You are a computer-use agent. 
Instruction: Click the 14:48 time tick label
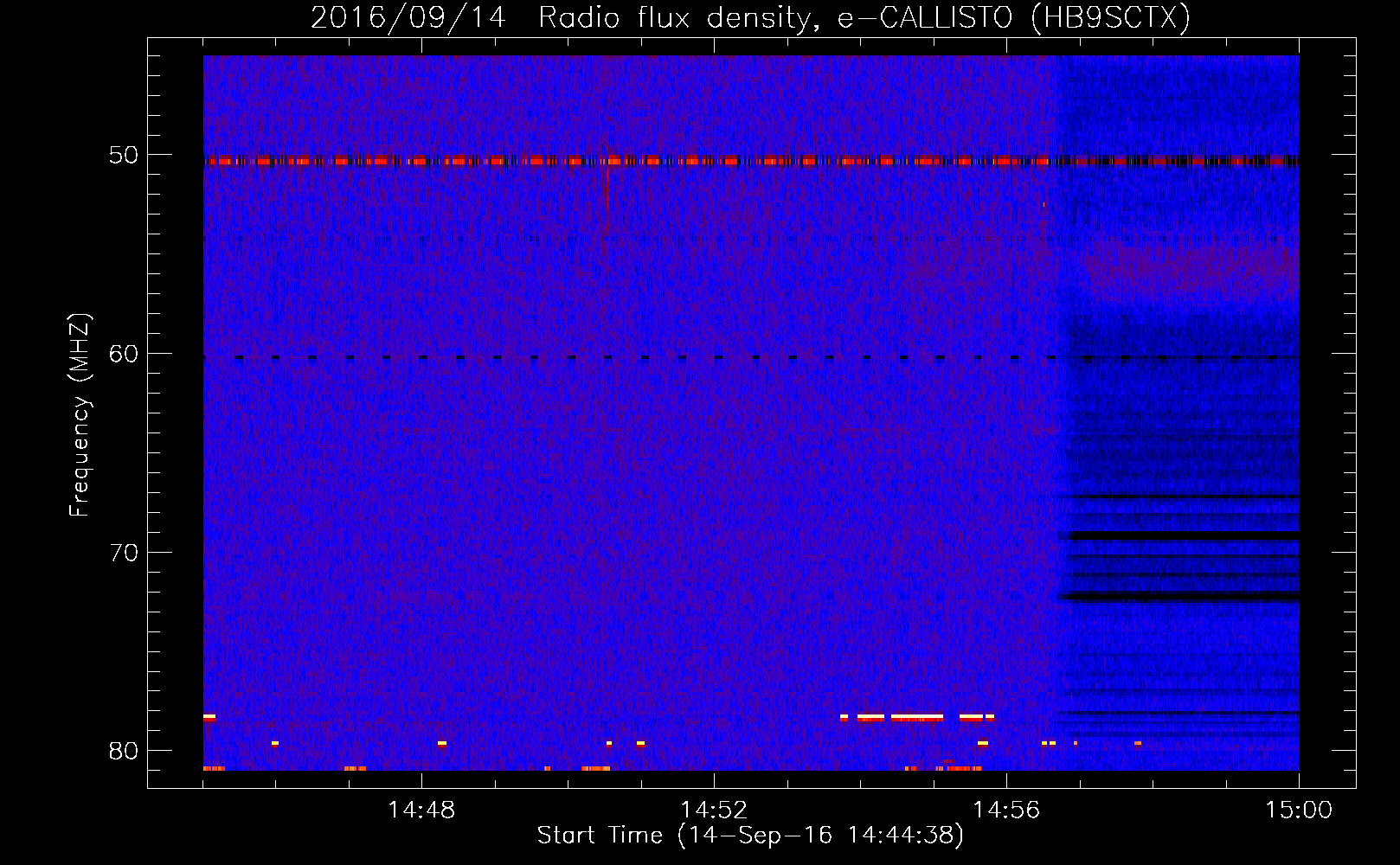click(x=421, y=810)
